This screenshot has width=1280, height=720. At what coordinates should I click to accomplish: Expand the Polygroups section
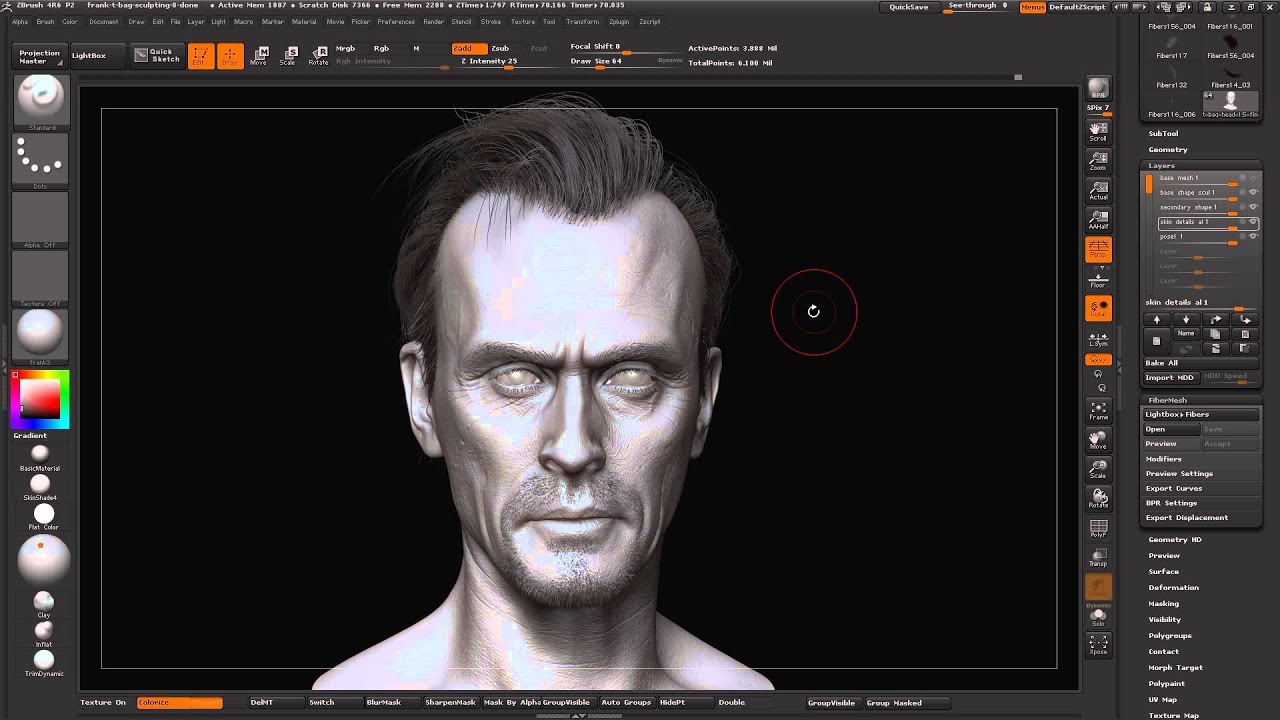1170,635
